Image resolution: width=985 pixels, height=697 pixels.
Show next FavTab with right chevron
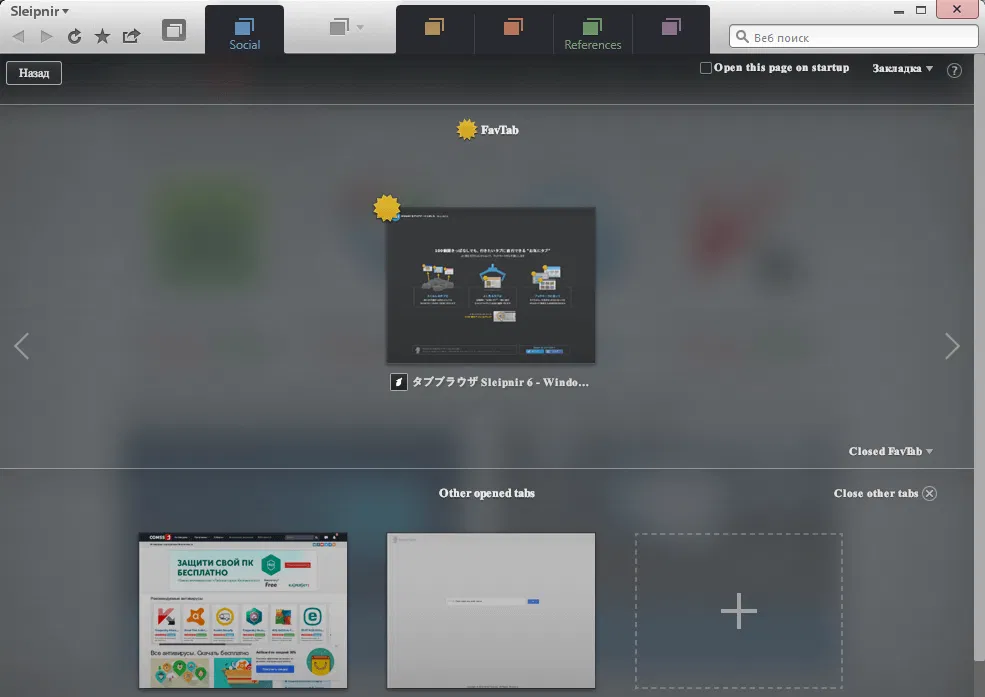pos(952,346)
